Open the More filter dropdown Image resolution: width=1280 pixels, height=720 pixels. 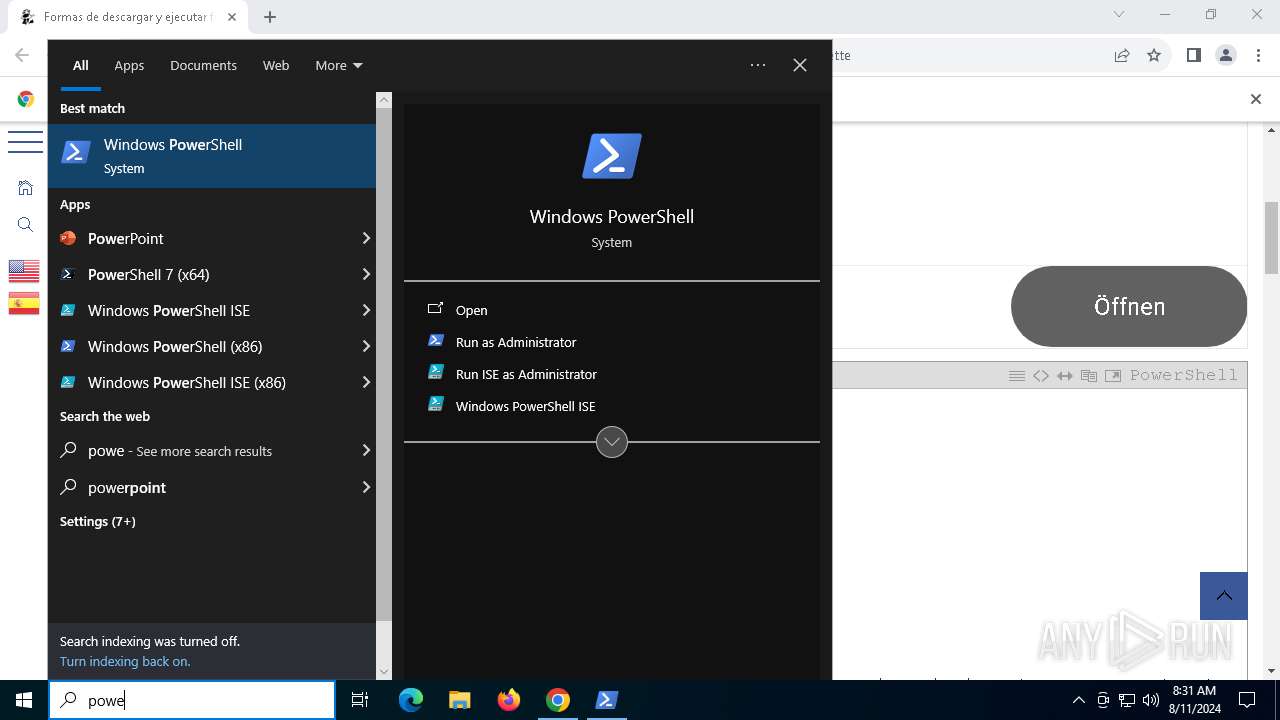click(339, 65)
